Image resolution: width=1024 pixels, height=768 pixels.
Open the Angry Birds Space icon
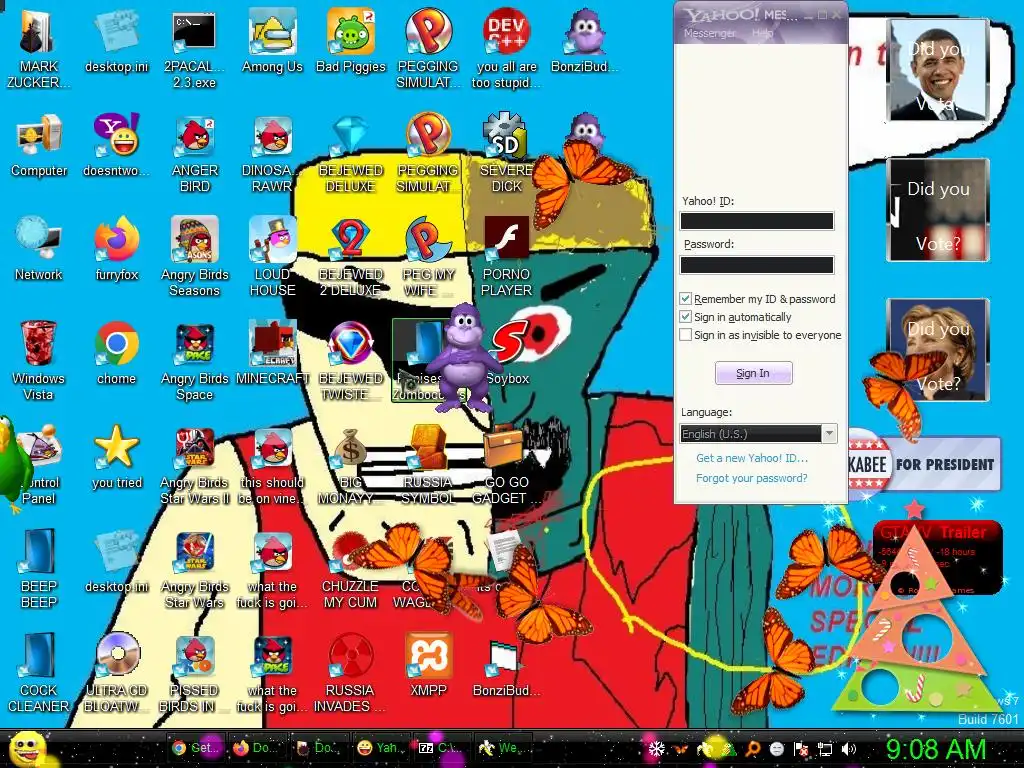[x=194, y=360]
